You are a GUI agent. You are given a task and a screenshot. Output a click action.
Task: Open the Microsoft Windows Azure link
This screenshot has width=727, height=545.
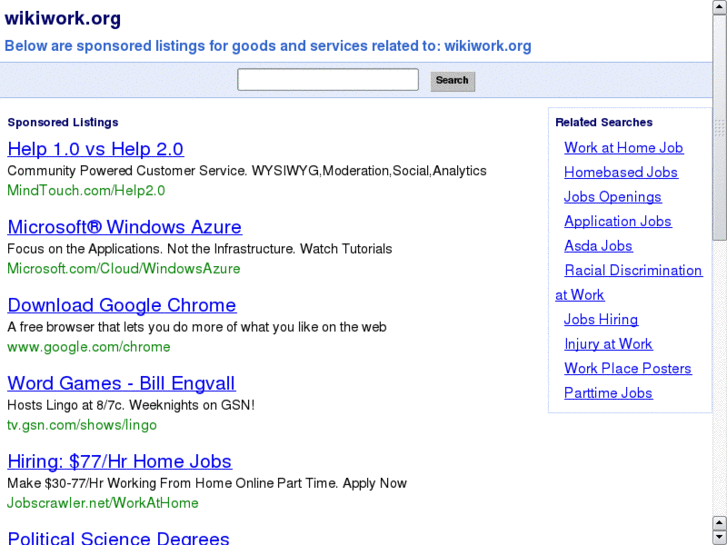pos(125,227)
